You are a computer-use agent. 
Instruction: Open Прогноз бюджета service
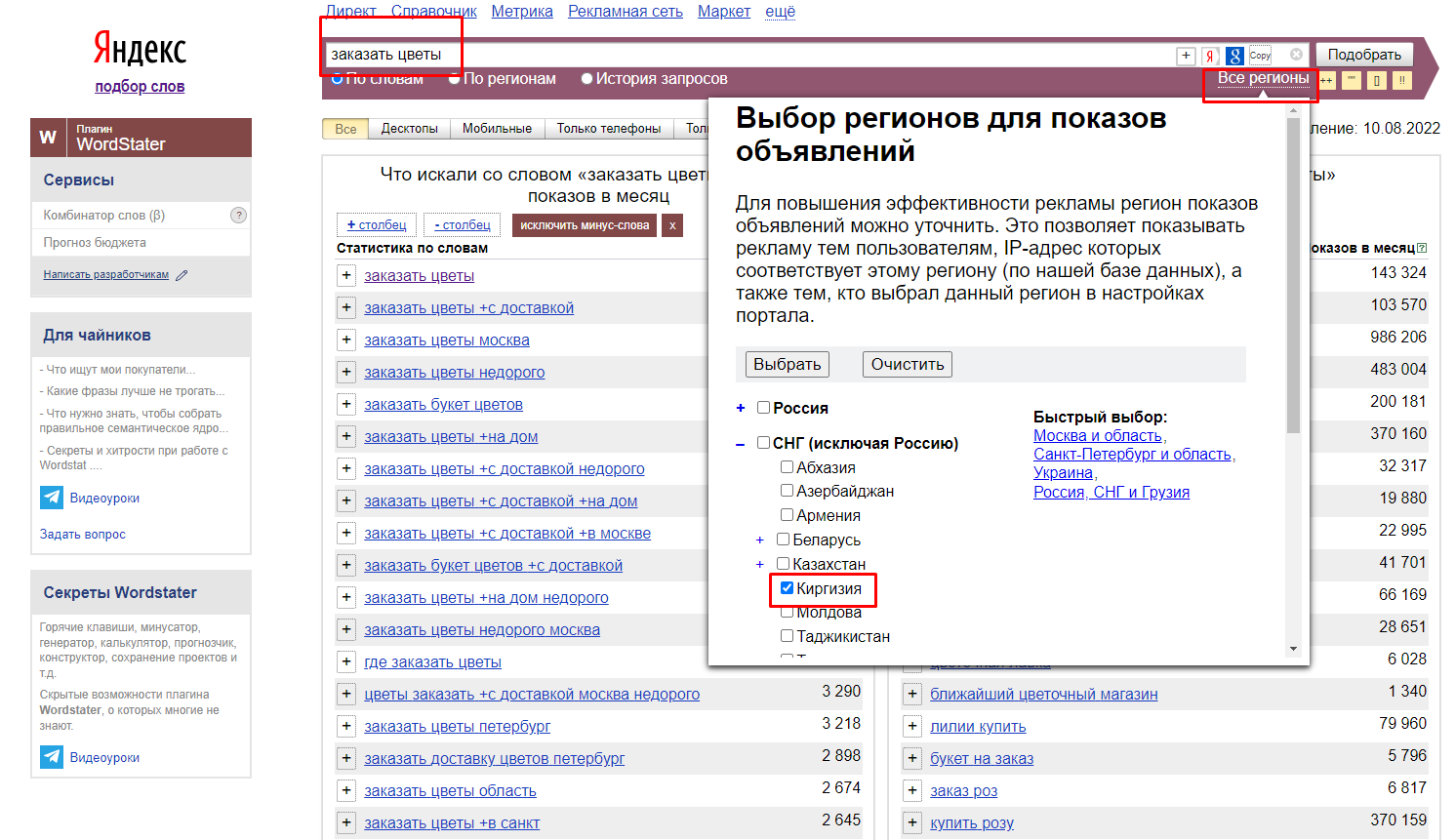[x=95, y=243]
